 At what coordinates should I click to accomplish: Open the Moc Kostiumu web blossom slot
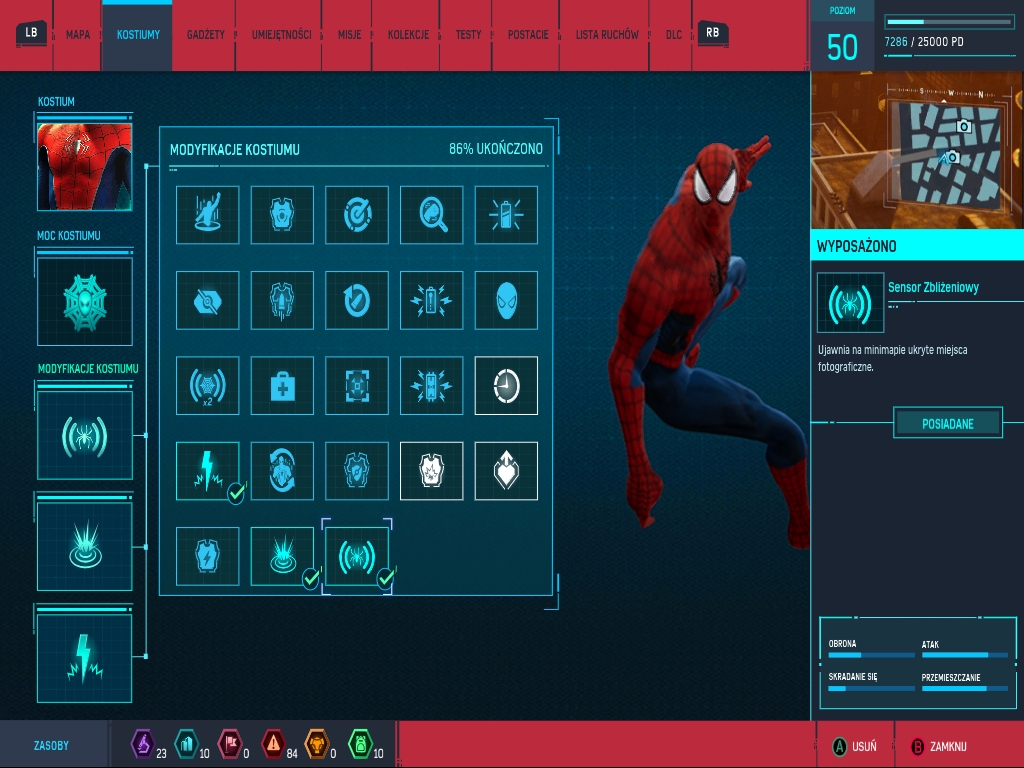coord(85,301)
